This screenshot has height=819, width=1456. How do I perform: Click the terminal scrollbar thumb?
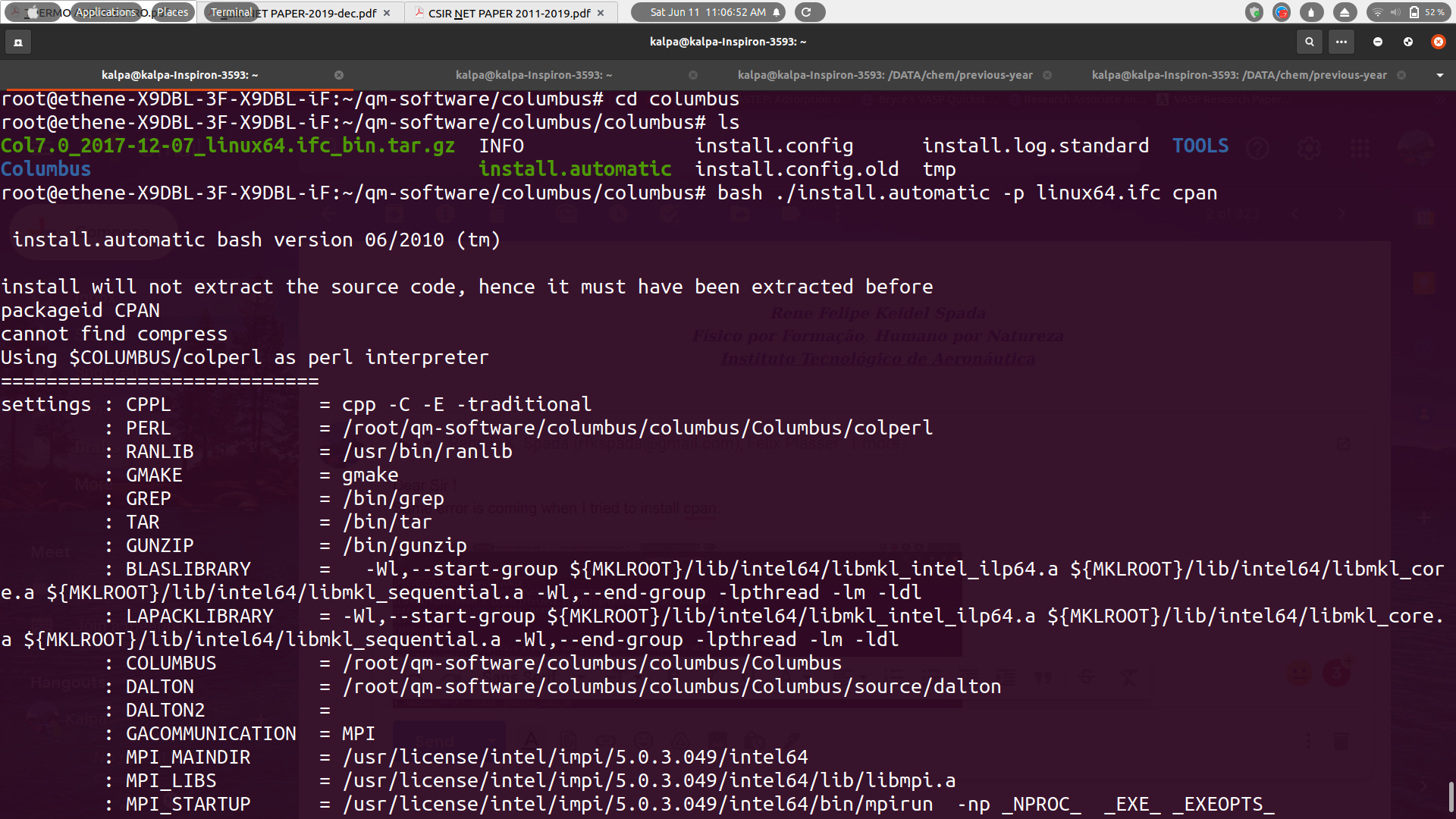click(1451, 796)
